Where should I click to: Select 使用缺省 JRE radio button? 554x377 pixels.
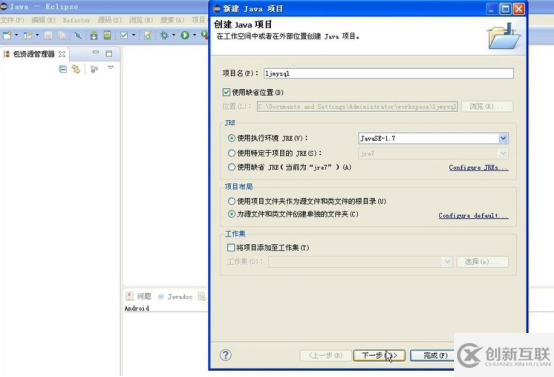point(231,167)
